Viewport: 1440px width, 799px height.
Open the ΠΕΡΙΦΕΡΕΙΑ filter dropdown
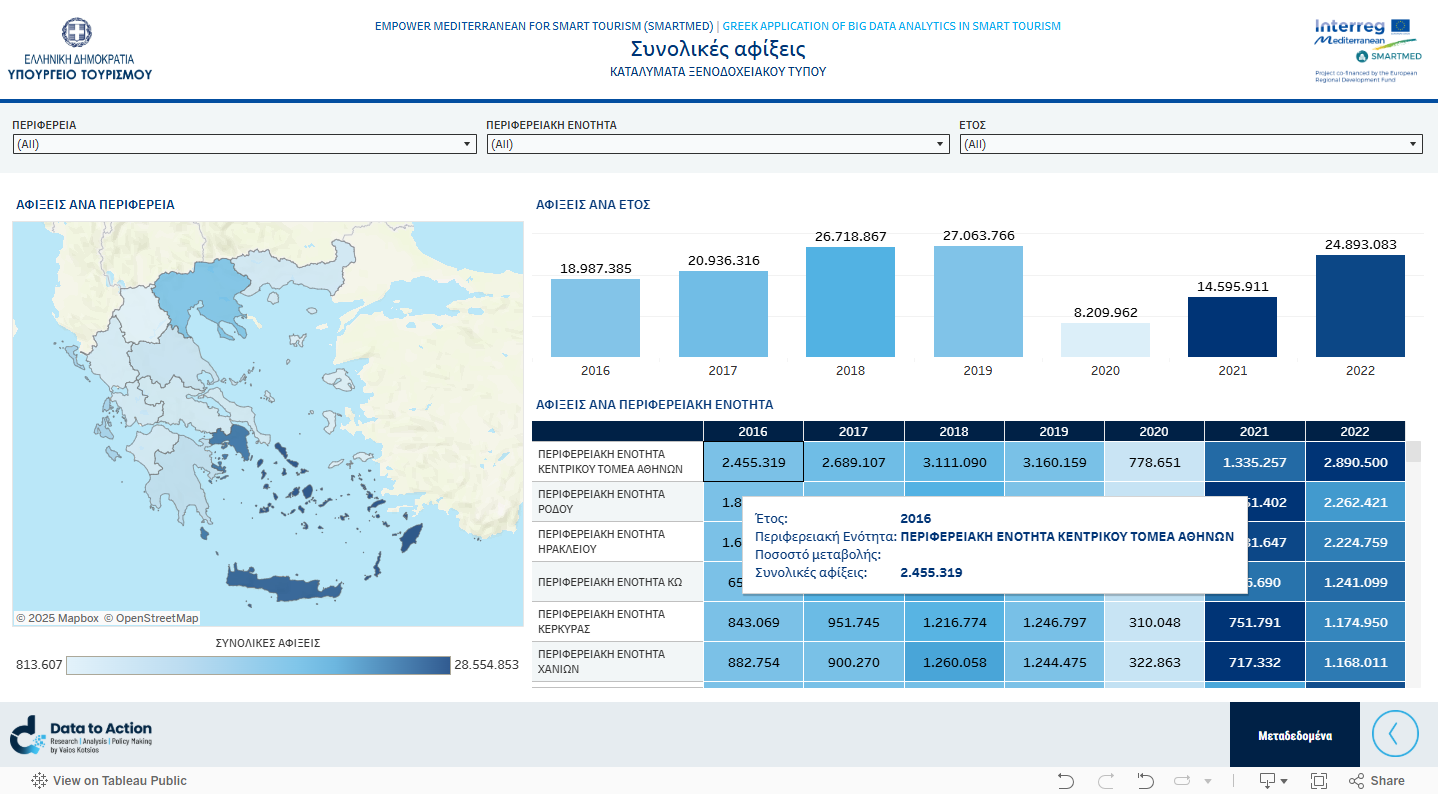[x=244, y=144]
